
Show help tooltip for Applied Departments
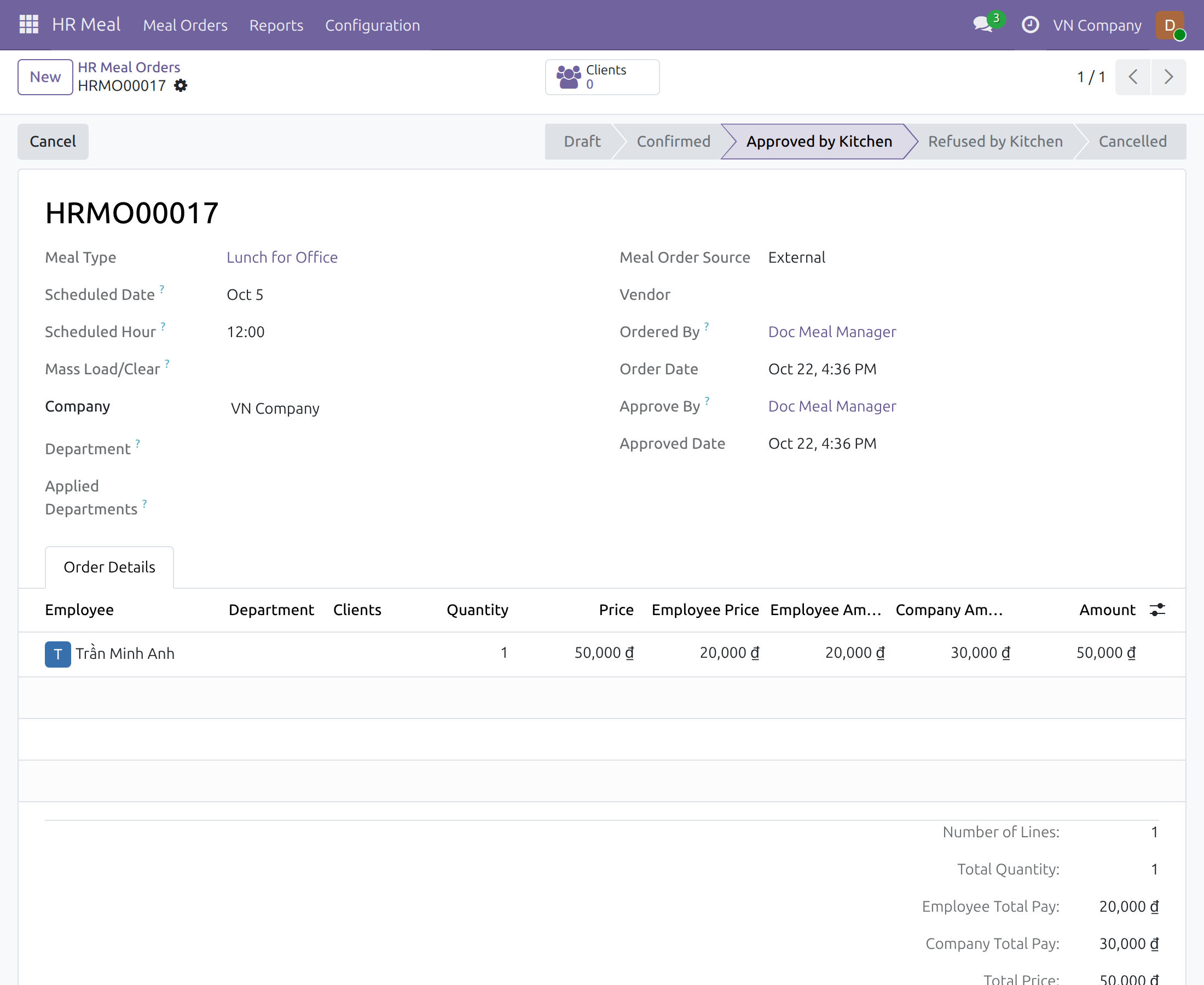144,503
